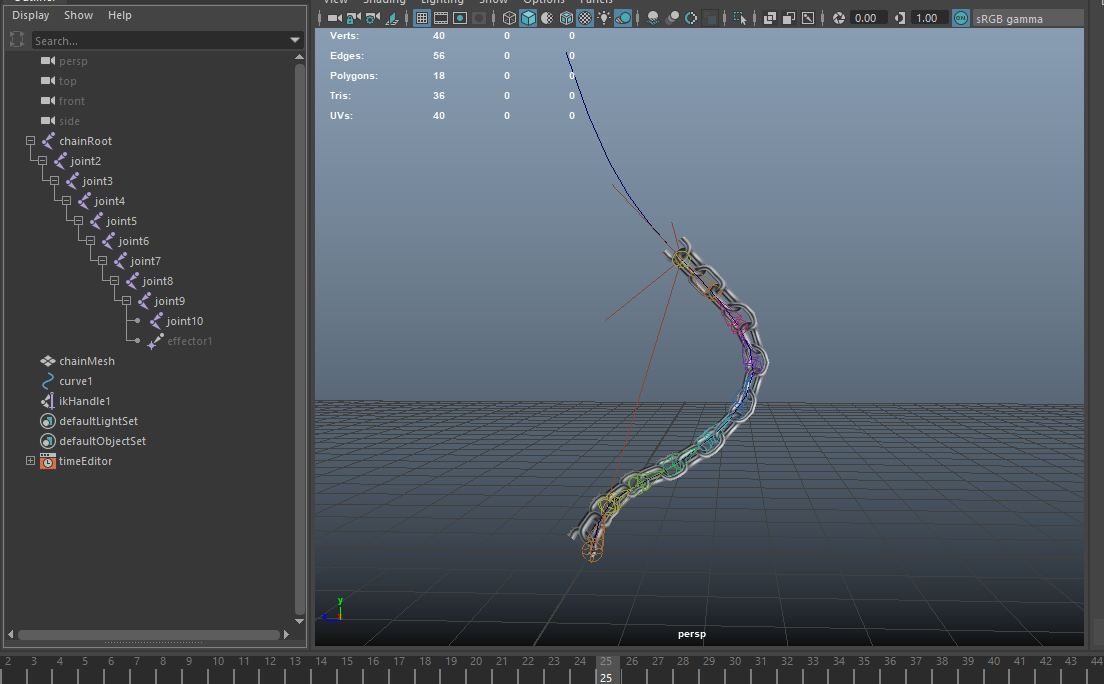Click the X-Ray Joints icon

808,18
